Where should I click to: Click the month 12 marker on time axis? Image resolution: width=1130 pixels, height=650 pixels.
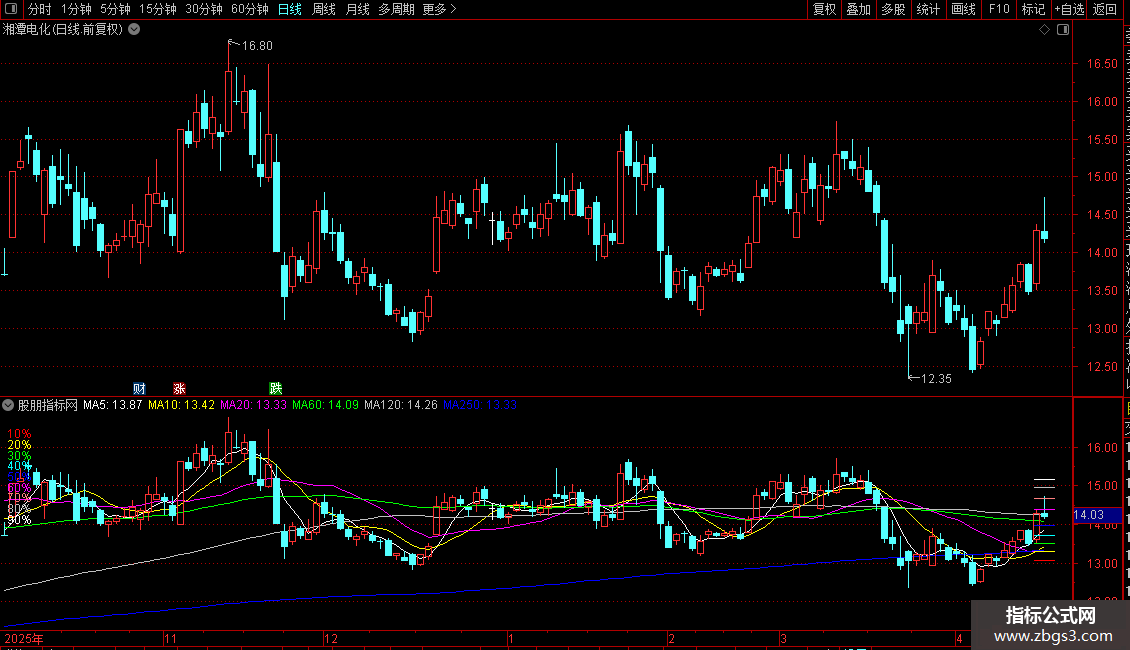pos(331,638)
